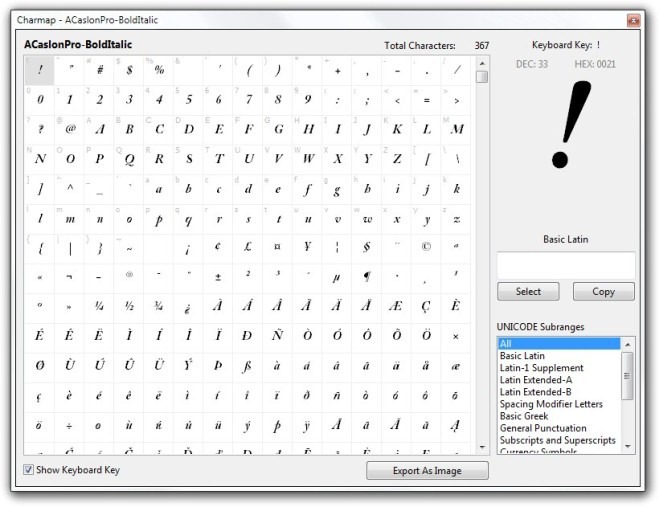660x507 pixels.
Task: Click character grid scroll down arrow
Action: 482,447
